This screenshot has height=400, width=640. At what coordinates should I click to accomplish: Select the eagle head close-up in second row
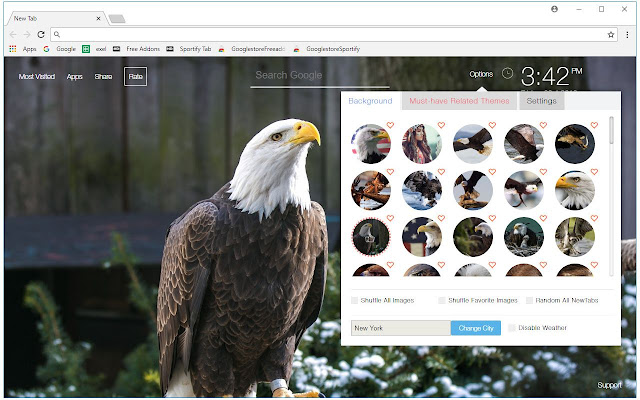tap(575, 190)
